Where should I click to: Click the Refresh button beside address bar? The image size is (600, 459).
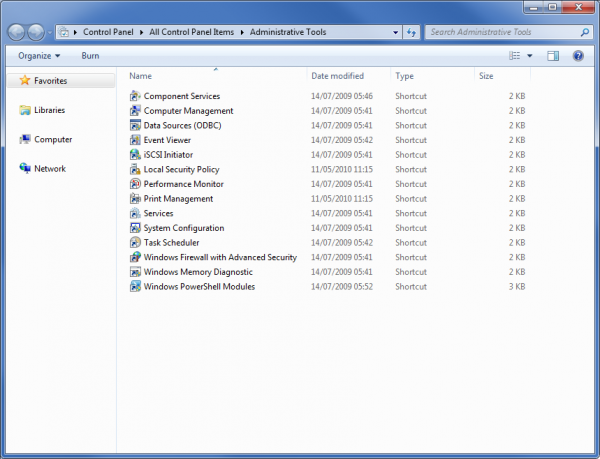click(411, 32)
